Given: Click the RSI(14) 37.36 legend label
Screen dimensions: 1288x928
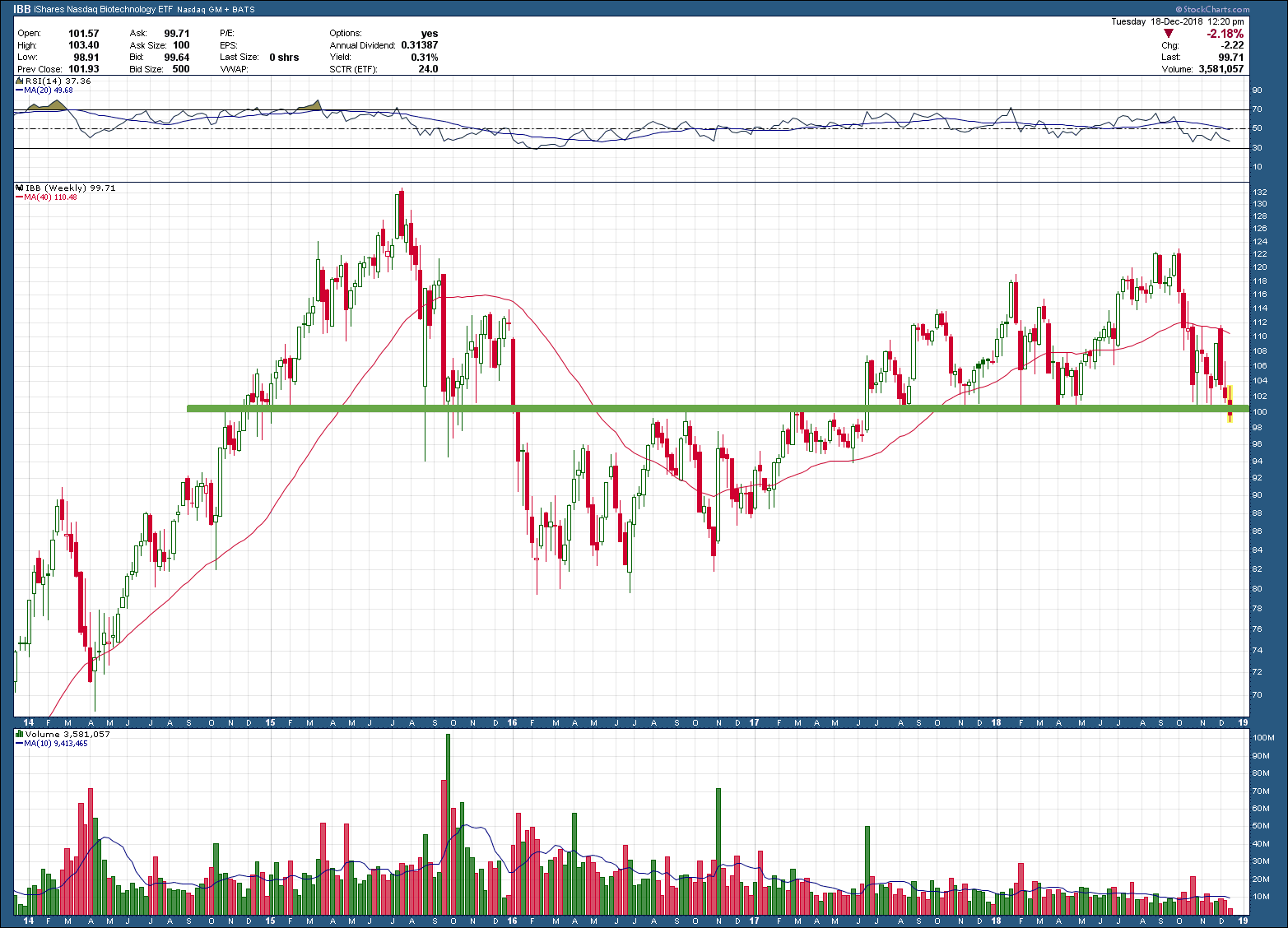Looking at the screenshot, I should tap(58, 81).
